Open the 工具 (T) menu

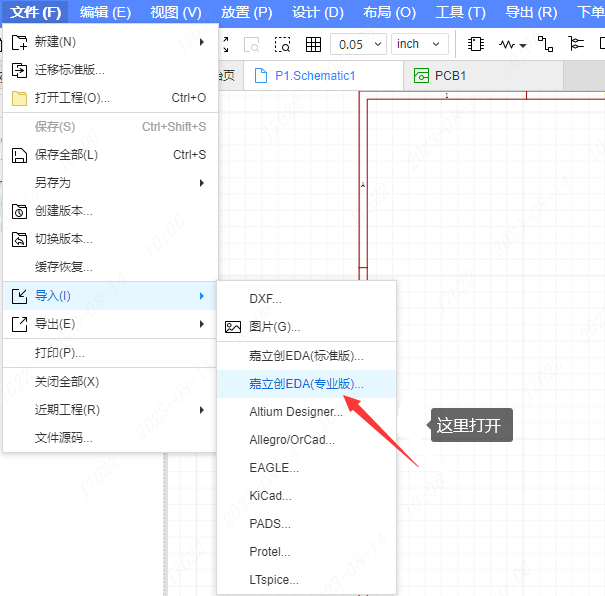point(461,13)
